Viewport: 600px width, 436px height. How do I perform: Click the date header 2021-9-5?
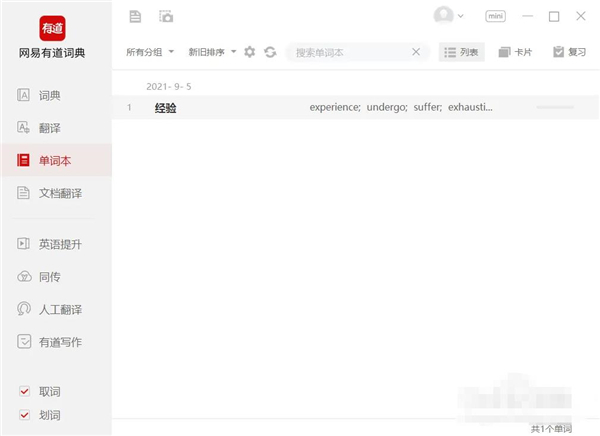click(169, 87)
